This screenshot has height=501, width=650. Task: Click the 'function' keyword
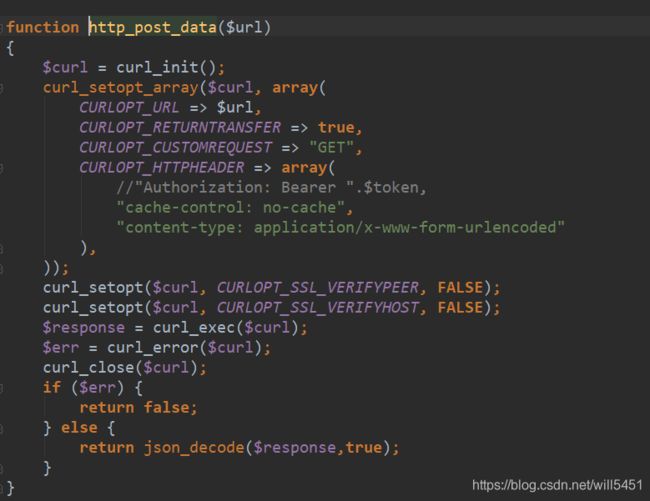(x=43, y=27)
